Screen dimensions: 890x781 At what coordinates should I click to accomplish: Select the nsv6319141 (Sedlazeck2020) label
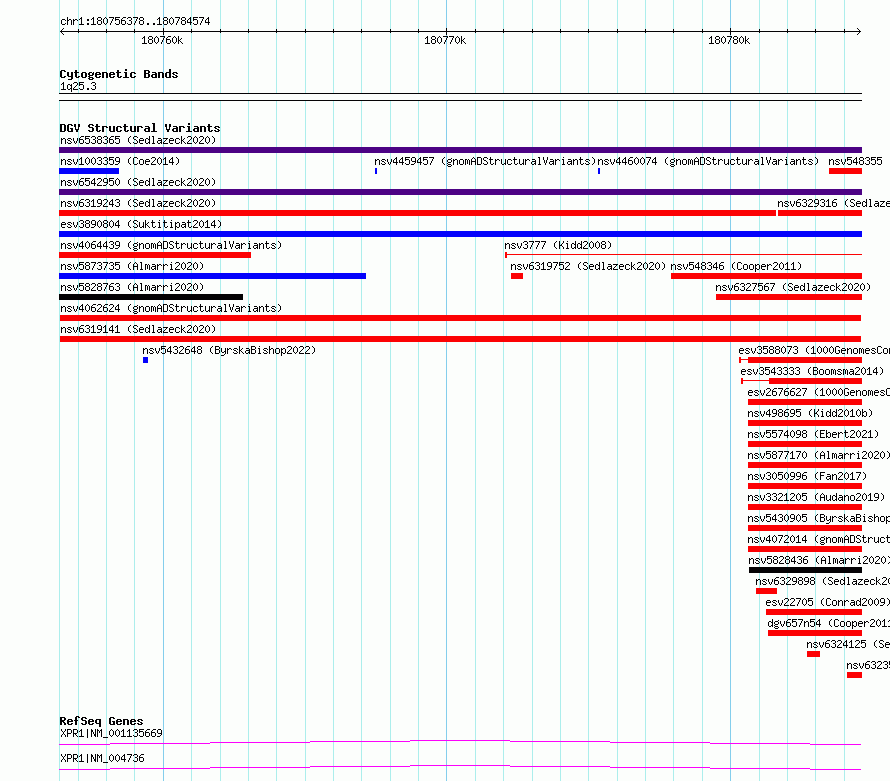coord(138,329)
